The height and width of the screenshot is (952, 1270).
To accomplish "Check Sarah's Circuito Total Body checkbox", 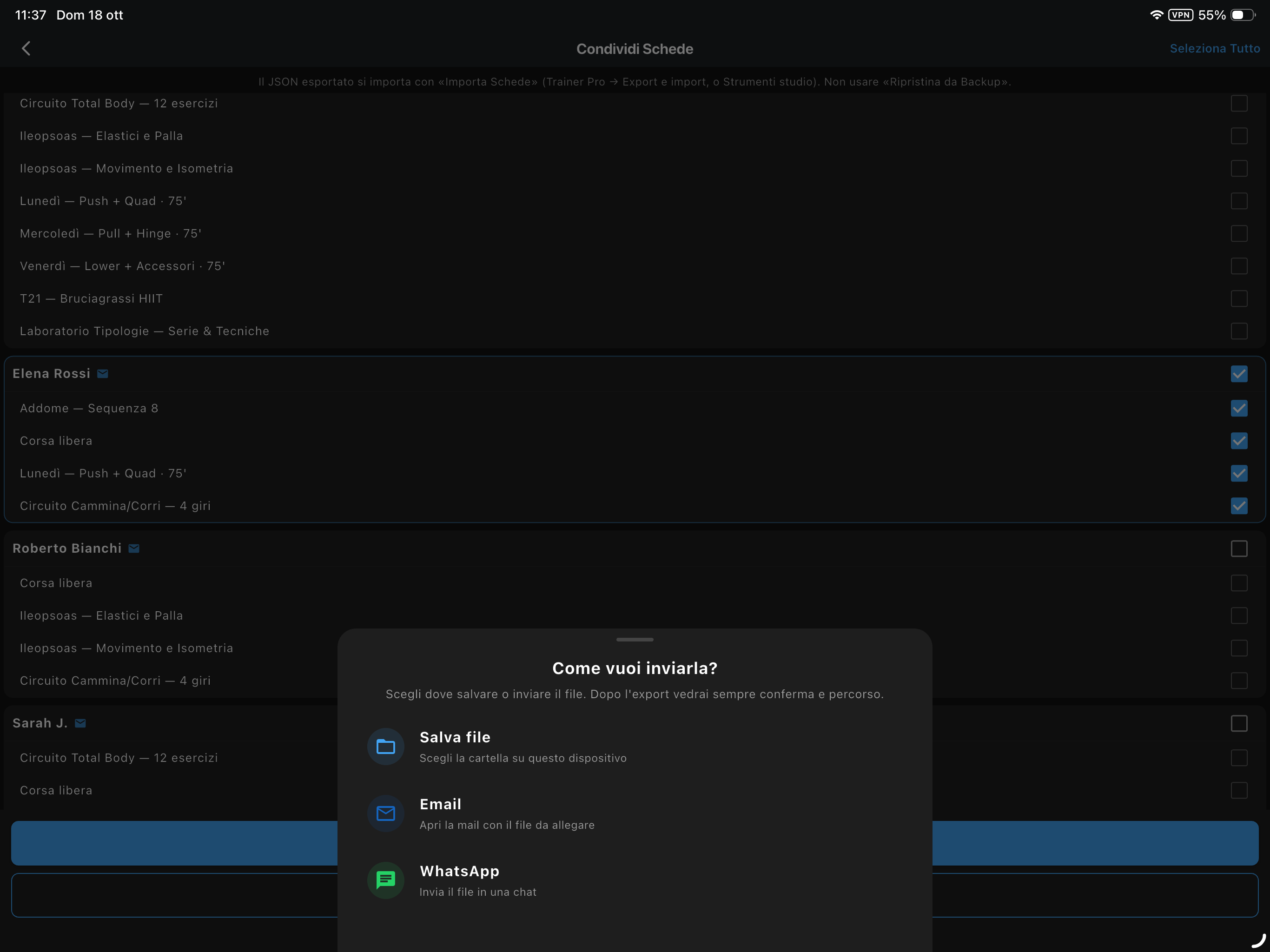I will point(1239,758).
